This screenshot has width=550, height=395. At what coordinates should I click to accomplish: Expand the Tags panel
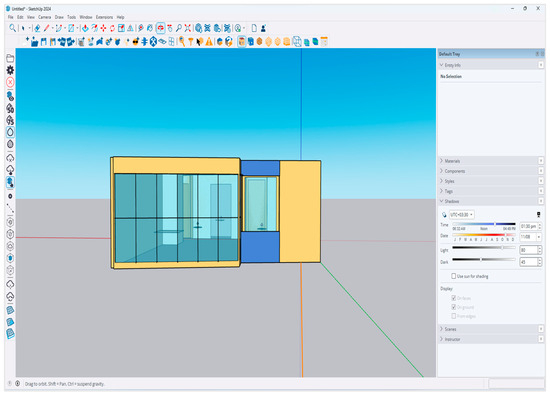tap(442, 191)
